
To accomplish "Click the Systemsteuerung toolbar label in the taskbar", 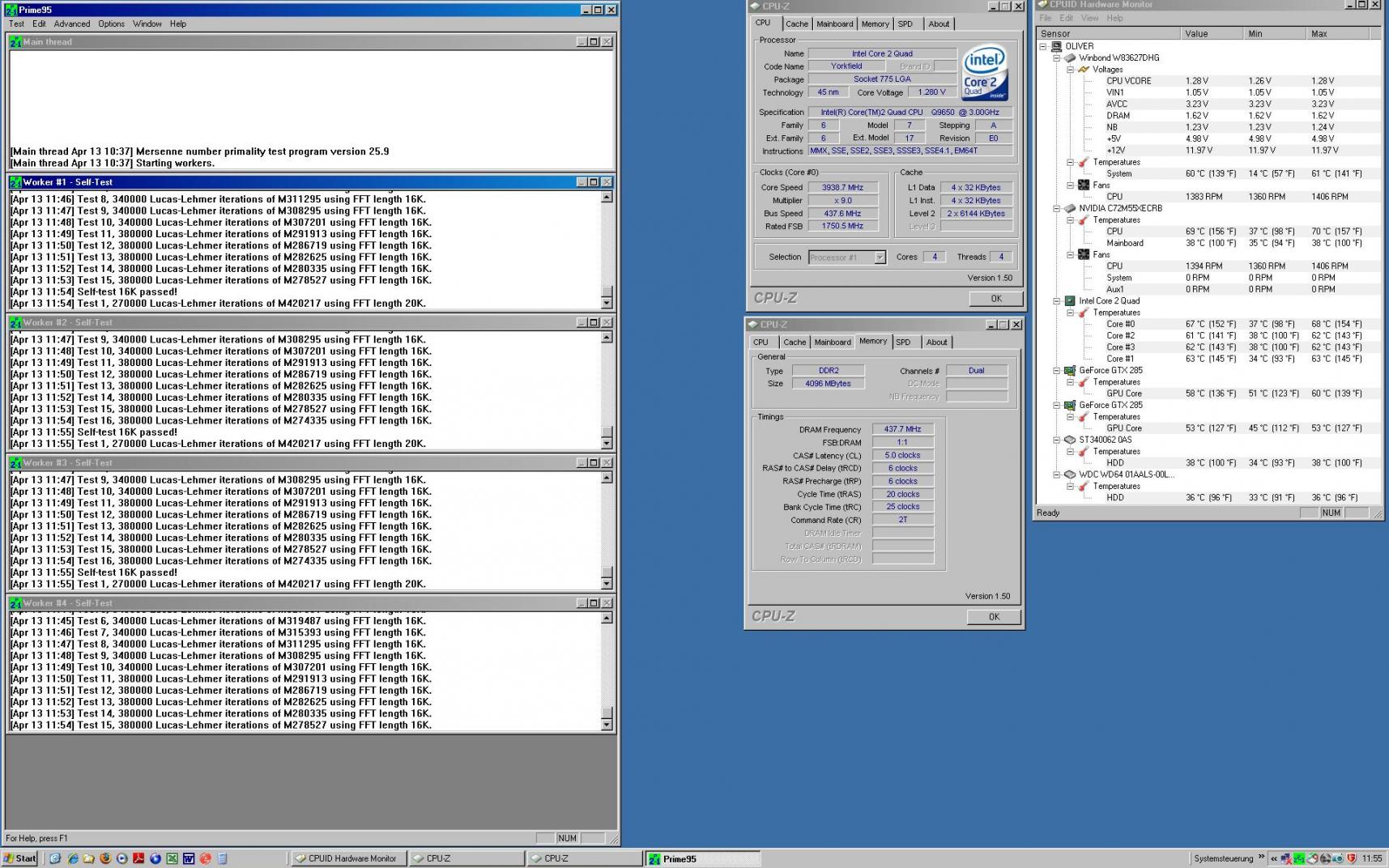I will click(x=1224, y=858).
